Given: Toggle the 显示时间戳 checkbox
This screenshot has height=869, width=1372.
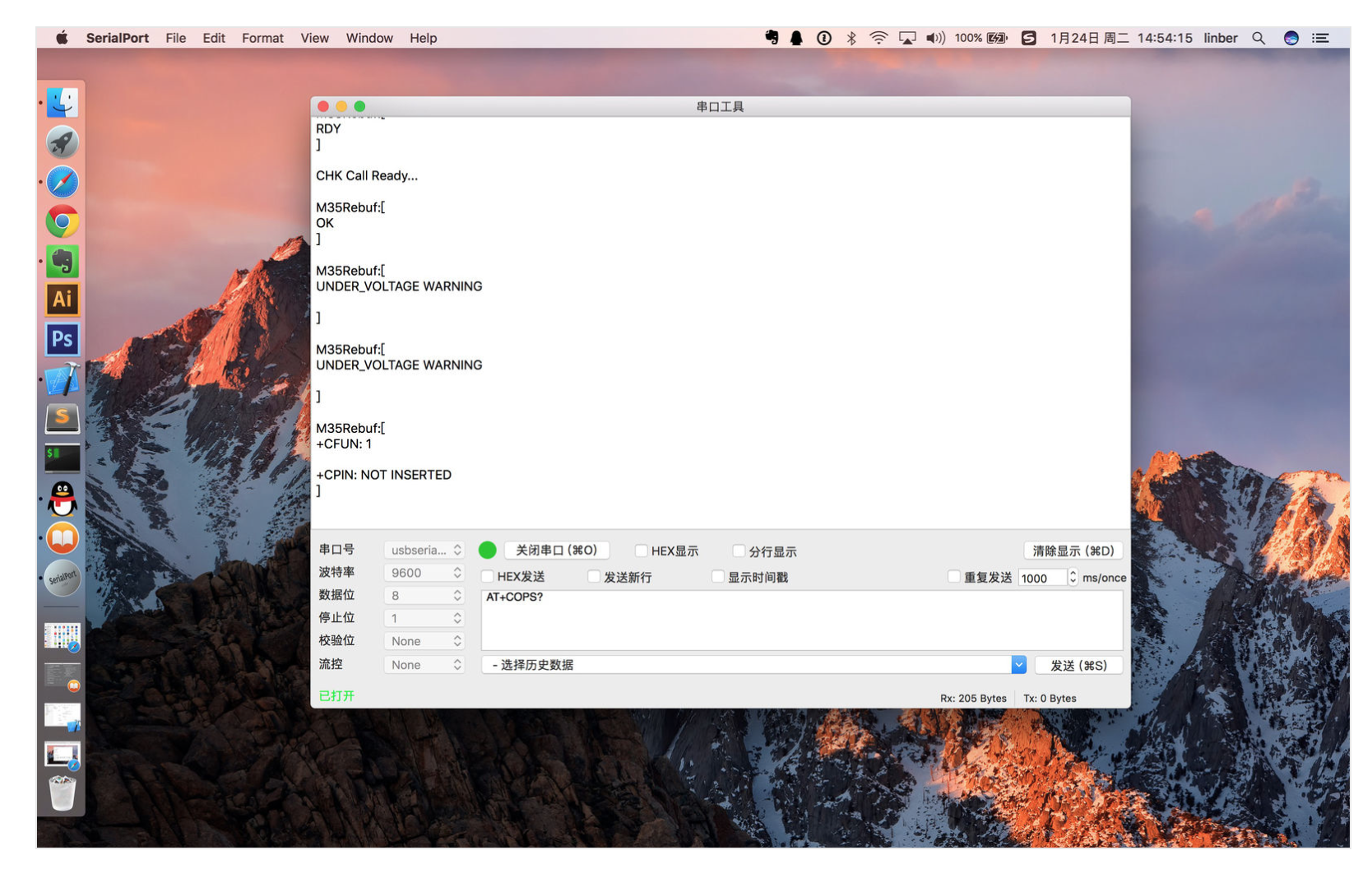Looking at the screenshot, I should (718, 576).
